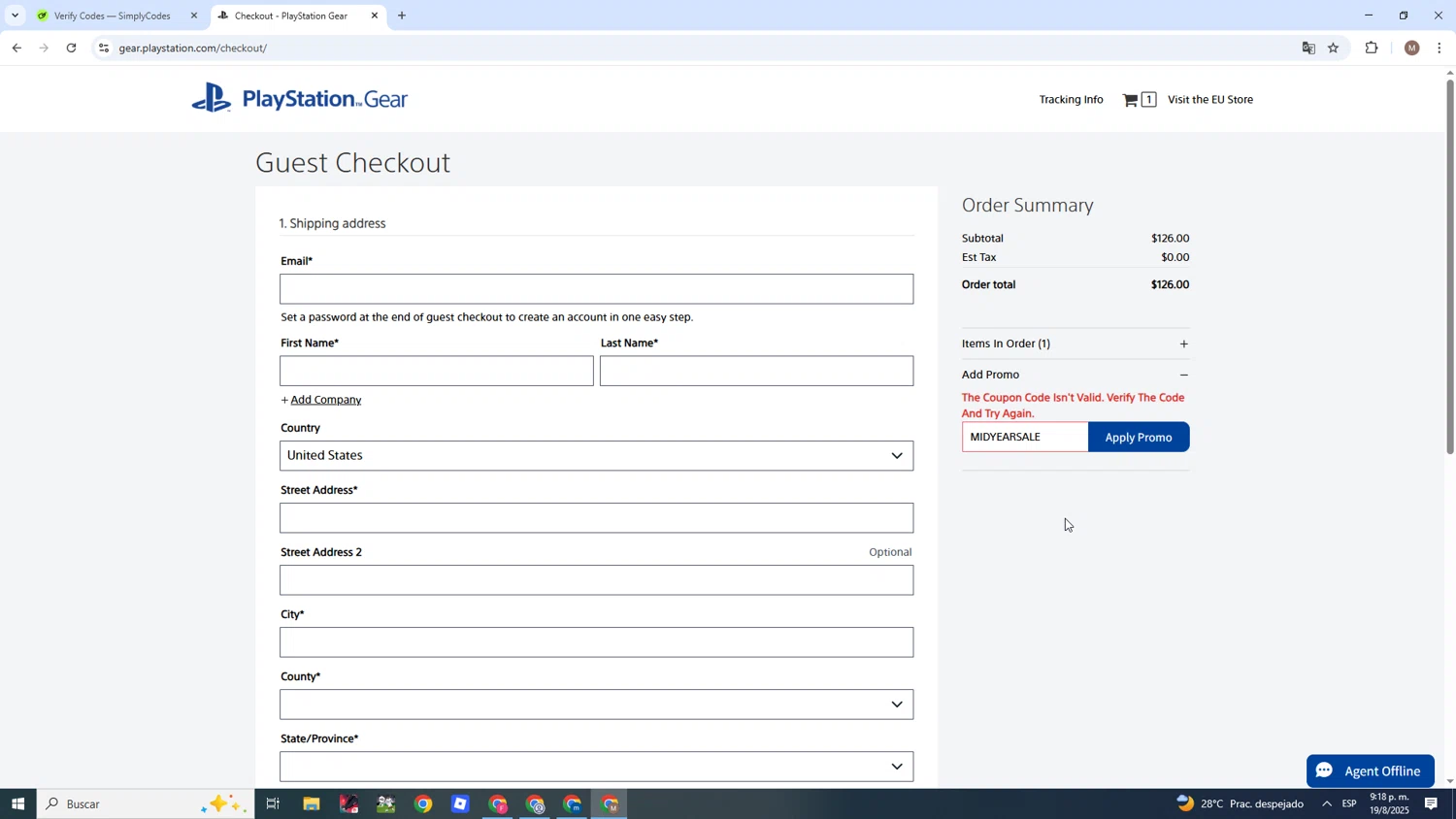Close the Checkout PlayStation Gear tab
This screenshot has height=819, width=1456.
point(375,16)
